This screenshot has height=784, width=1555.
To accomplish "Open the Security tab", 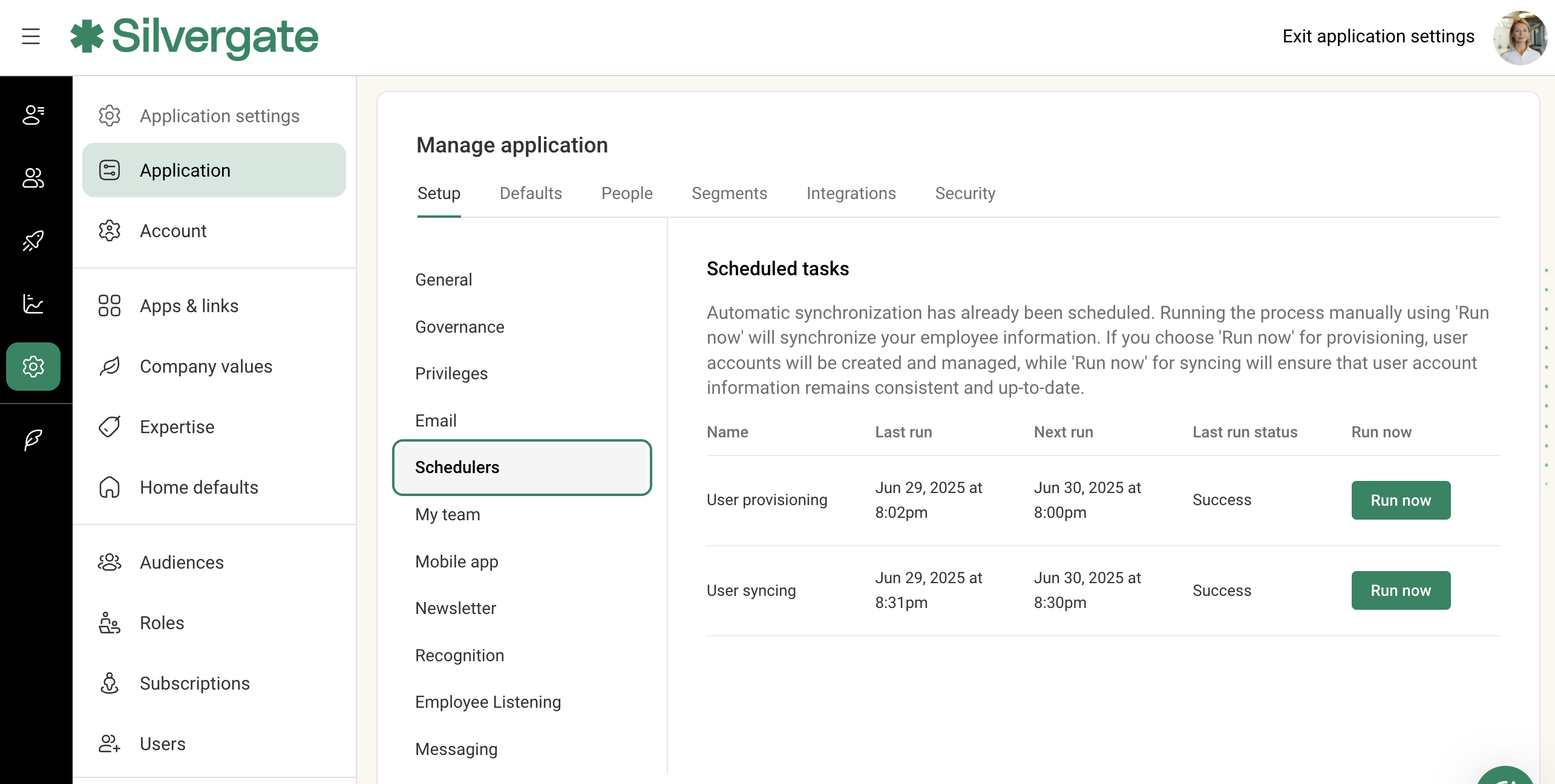I will (x=965, y=194).
